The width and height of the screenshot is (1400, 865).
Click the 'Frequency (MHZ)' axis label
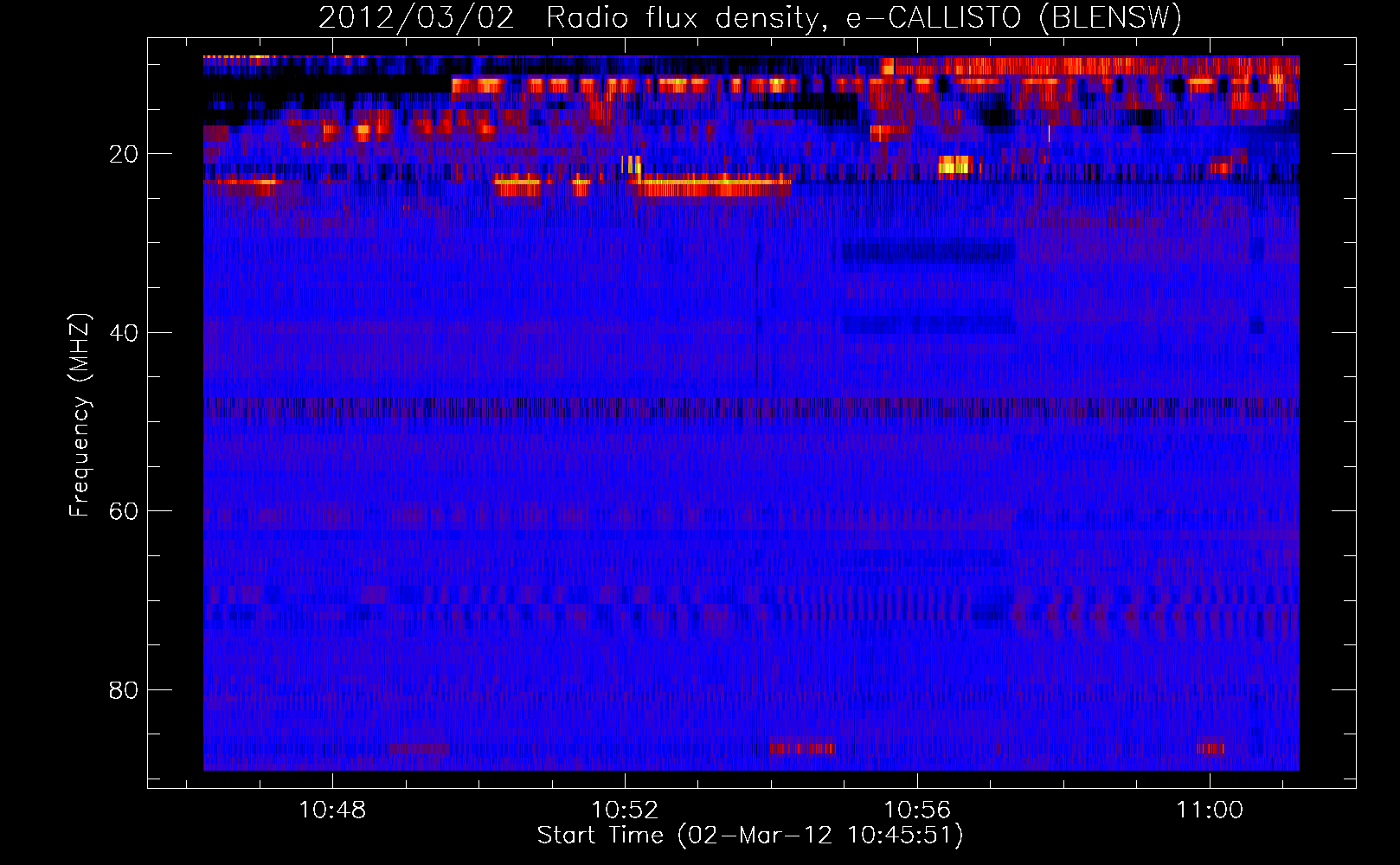[80, 415]
